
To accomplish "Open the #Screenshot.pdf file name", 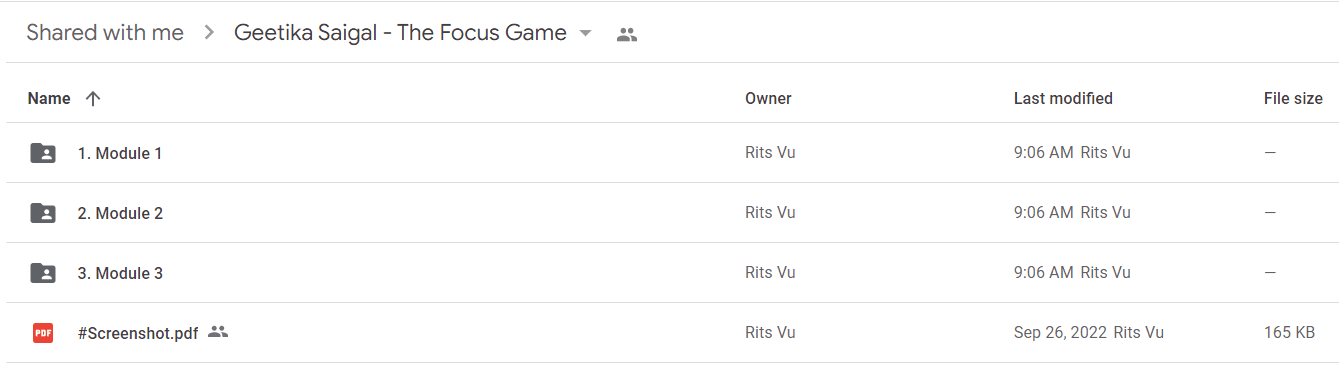I will (x=138, y=333).
